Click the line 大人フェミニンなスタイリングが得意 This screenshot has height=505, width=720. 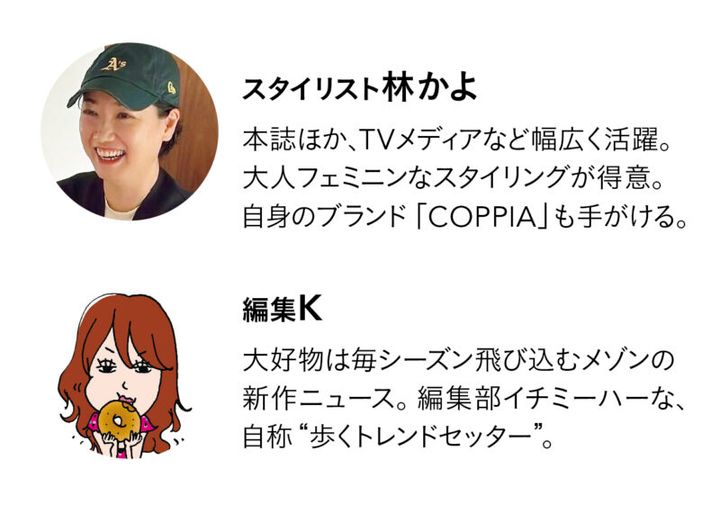(453, 178)
